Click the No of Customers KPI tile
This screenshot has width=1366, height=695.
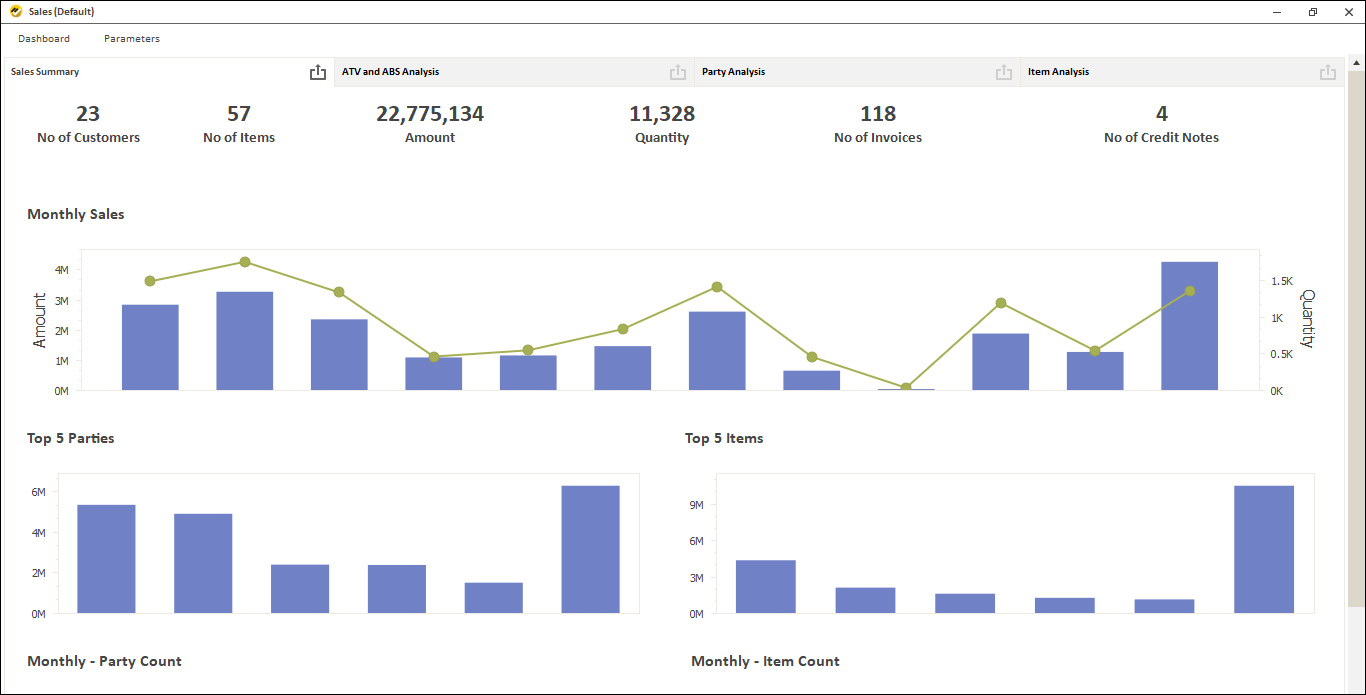coord(88,124)
